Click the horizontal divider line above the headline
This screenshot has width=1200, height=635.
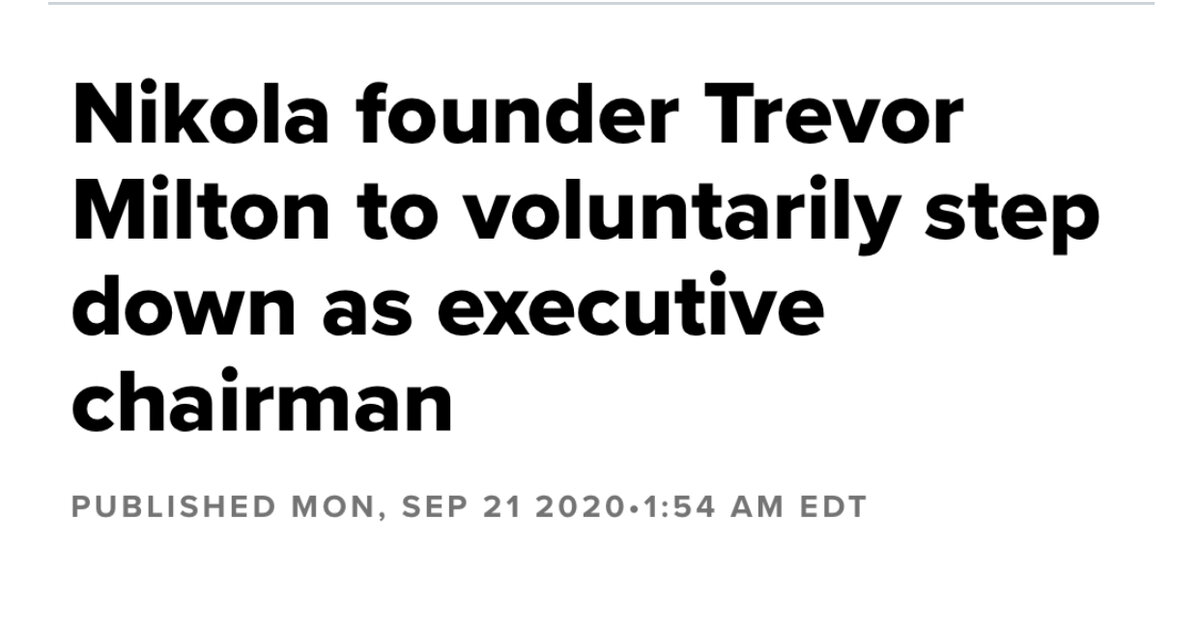click(x=601, y=3)
